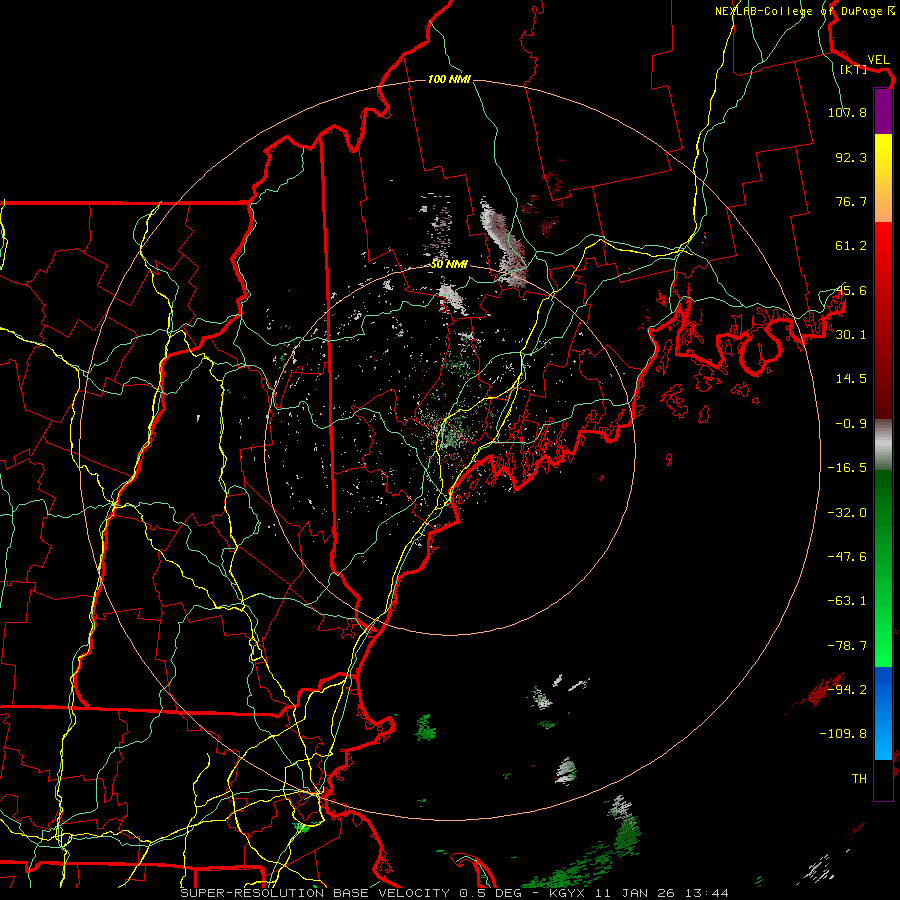Image resolution: width=900 pixels, height=900 pixels.
Task: Click the -0.9 velocity legend value
Action: (x=851, y=424)
